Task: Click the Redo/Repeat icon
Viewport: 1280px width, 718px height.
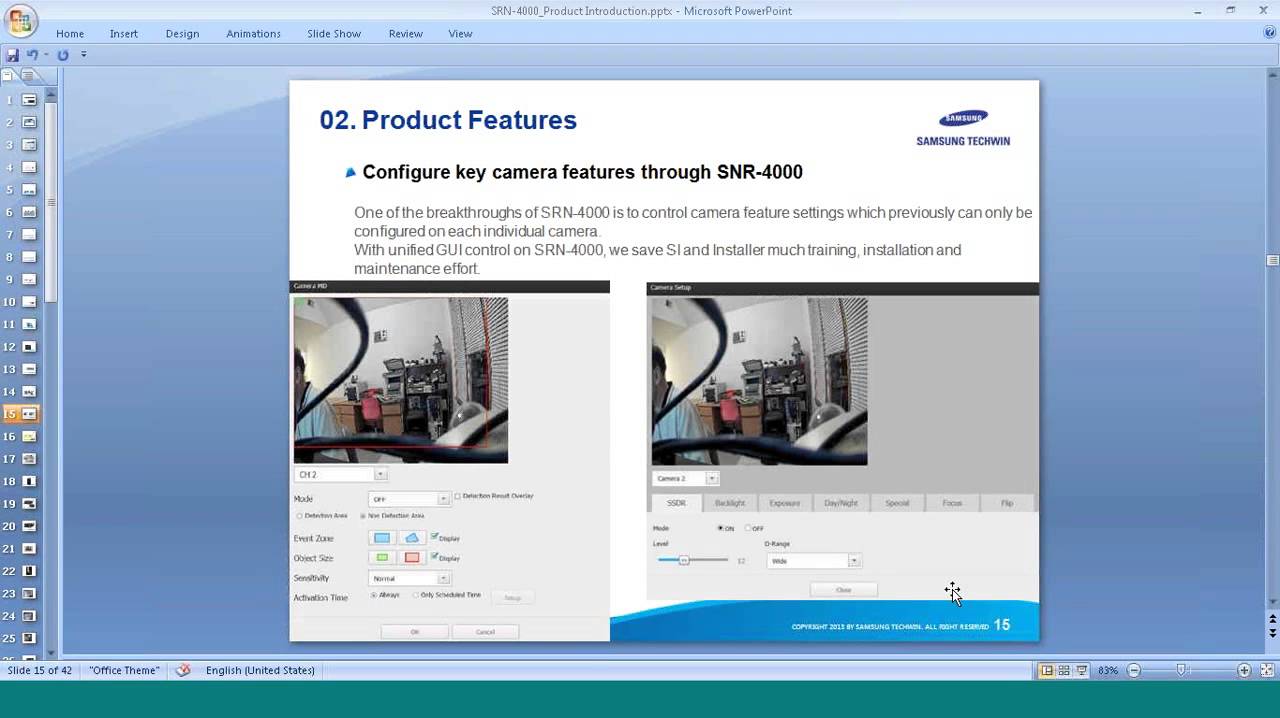Action: pyautogui.click(x=63, y=55)
